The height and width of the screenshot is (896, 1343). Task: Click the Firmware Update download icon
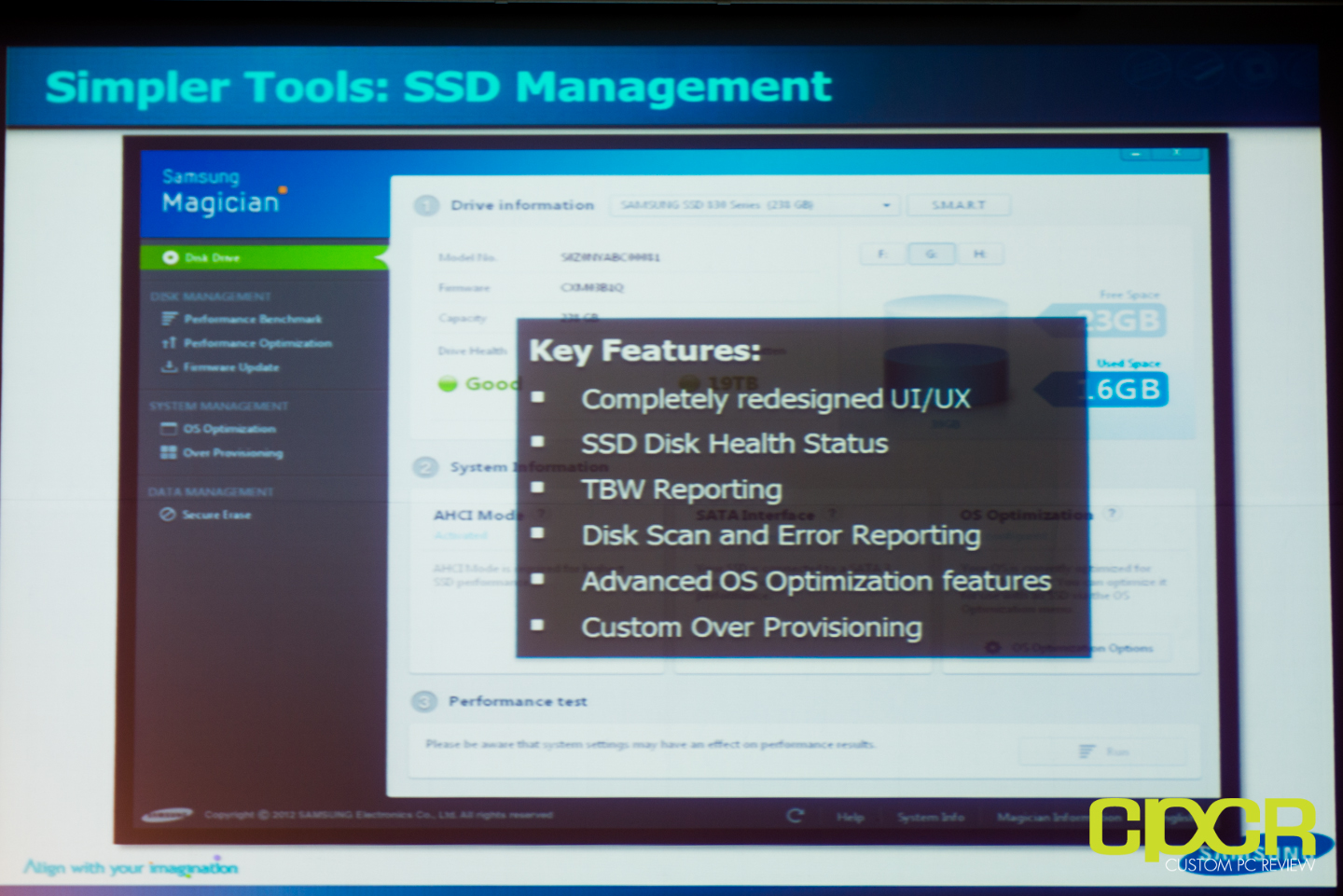coord(169,366)
